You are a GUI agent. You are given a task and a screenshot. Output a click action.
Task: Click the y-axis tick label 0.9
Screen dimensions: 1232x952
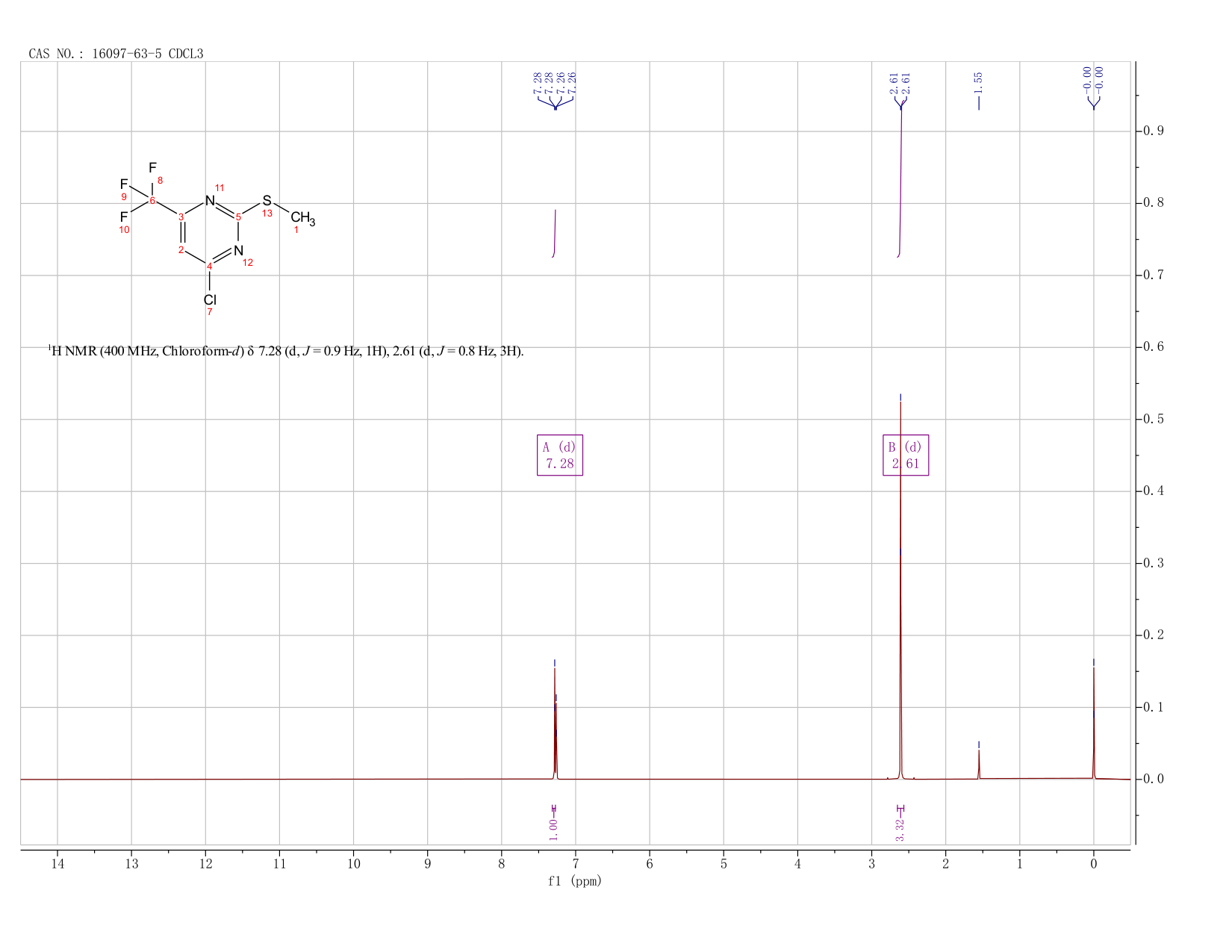(x=1154, y=131)
